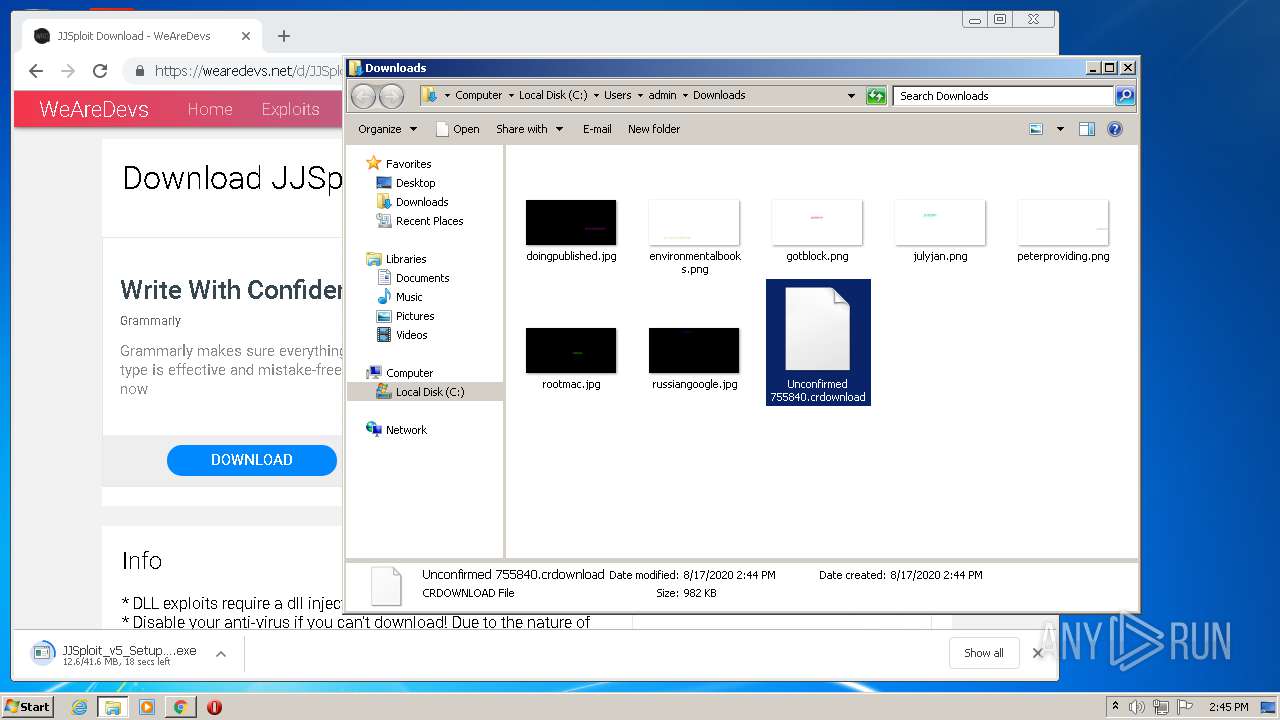Viewport: 1280px width, 720px height.
Task: Select the gotblock.png file
Action: point(817,231)
